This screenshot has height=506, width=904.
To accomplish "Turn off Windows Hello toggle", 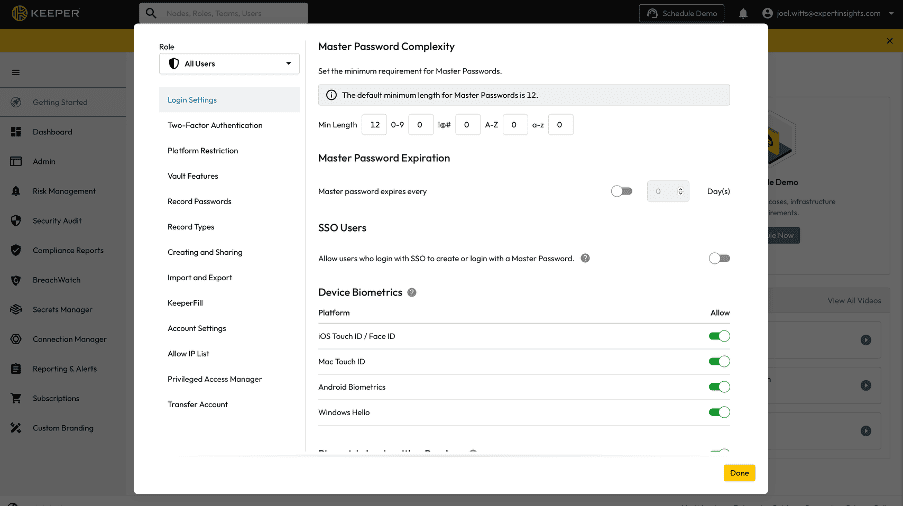I will [720, 412].
